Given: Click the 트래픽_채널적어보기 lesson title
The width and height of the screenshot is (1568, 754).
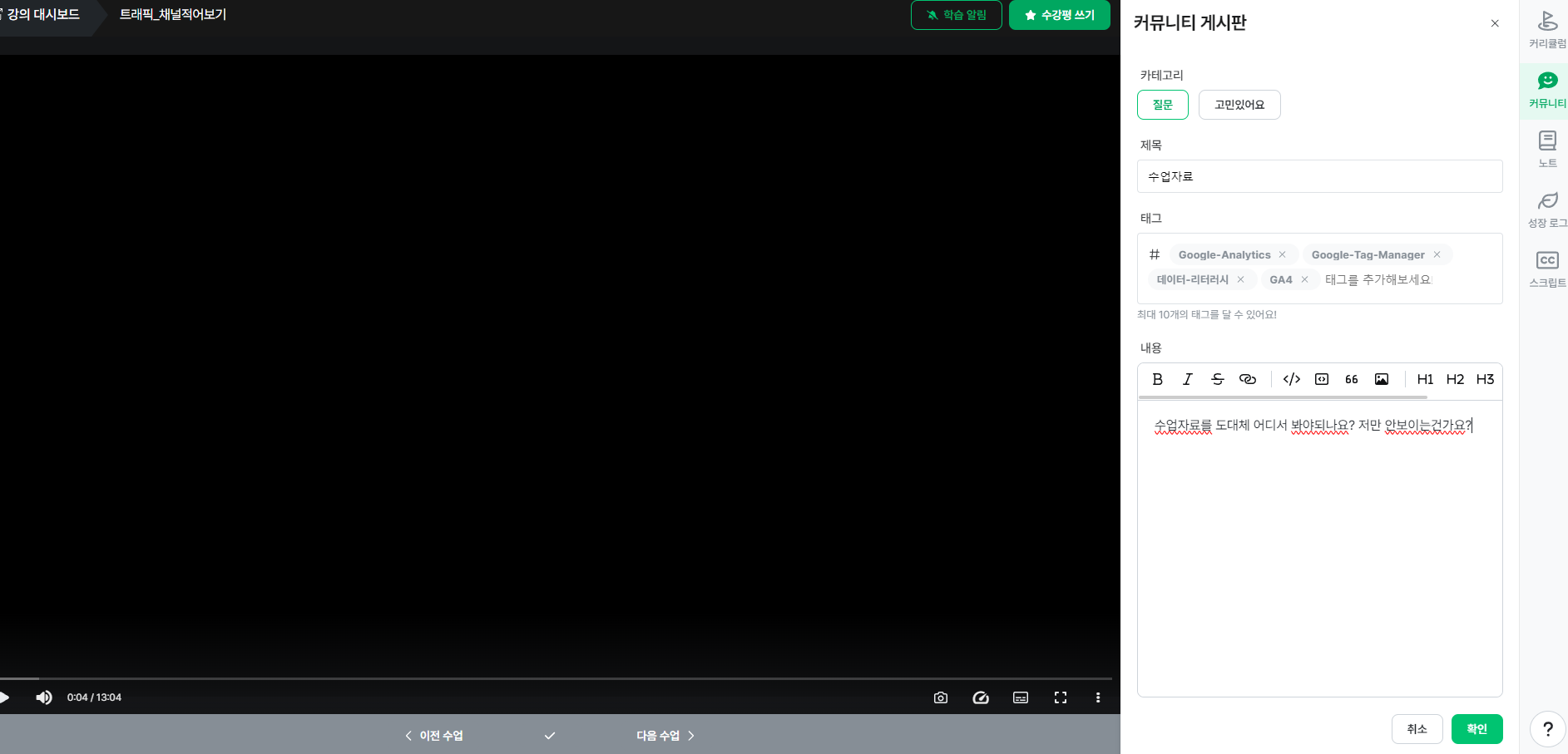Looking at the screenshot, I should click(173, 15).
